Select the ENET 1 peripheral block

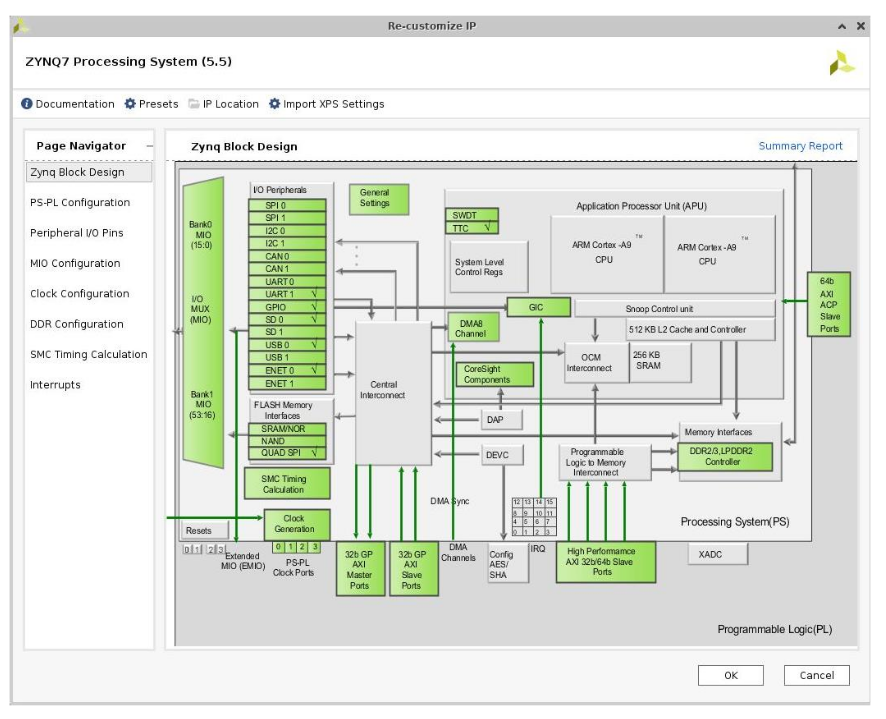pos(287,383)
